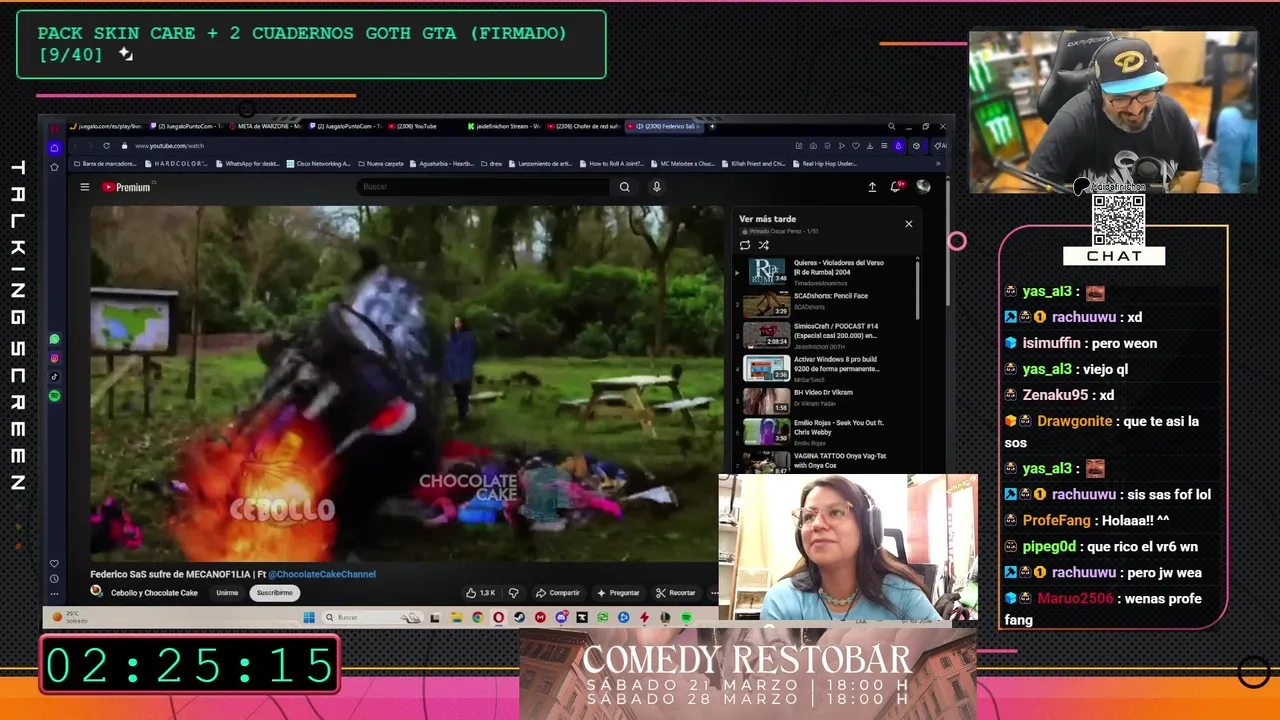This screenshot has width=1280, height=720.
Task: Open Opera from the taskbar
Action: pos(498,618)
